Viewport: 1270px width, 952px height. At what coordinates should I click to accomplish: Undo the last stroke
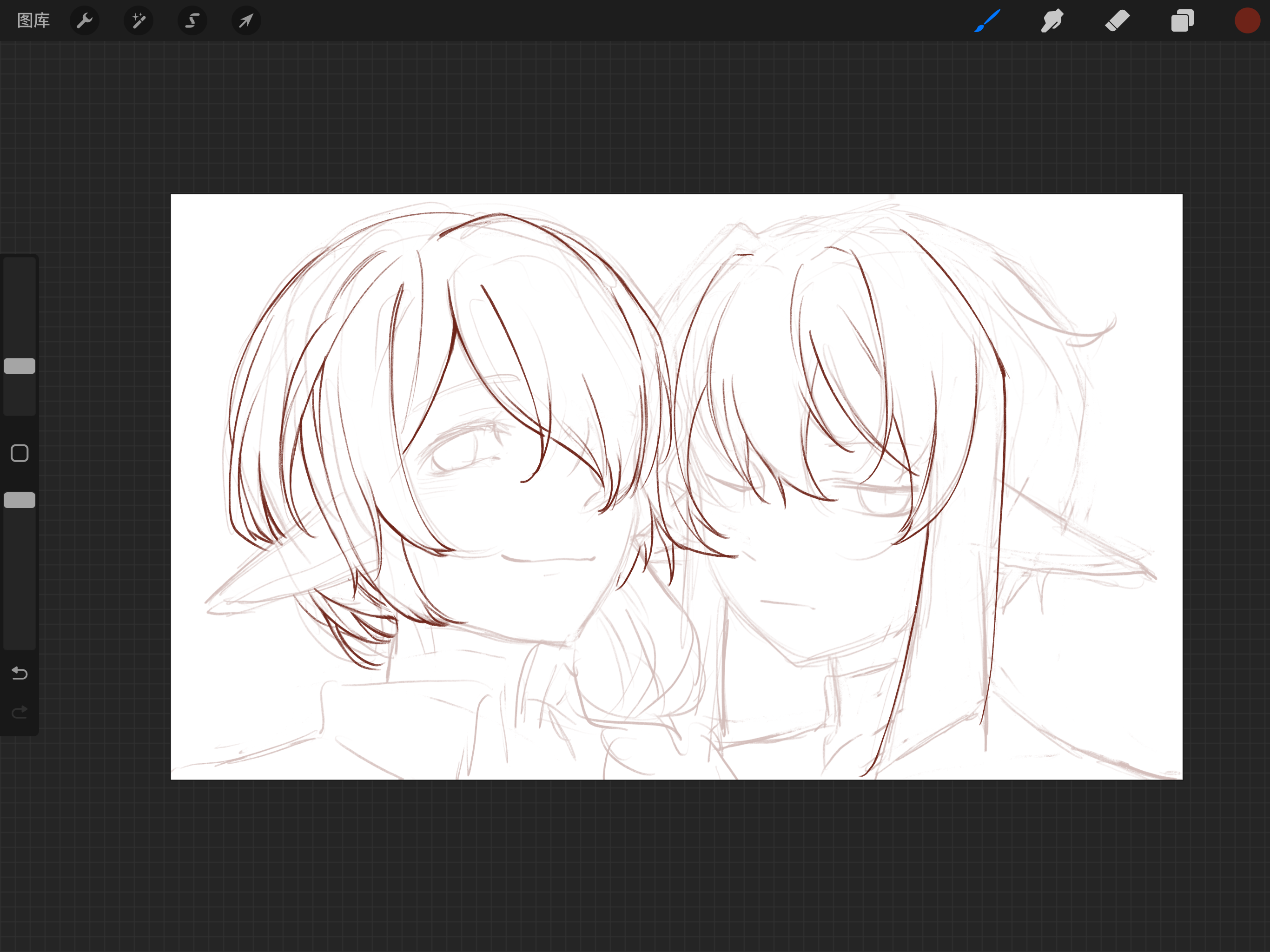coord(20,672)
